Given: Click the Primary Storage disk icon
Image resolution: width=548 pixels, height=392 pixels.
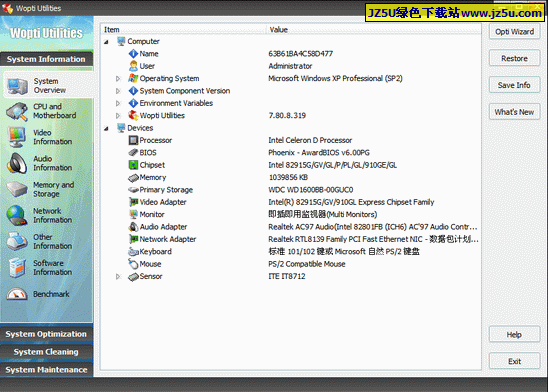Looking at the screenshot, I should click(x=133, y=190).
